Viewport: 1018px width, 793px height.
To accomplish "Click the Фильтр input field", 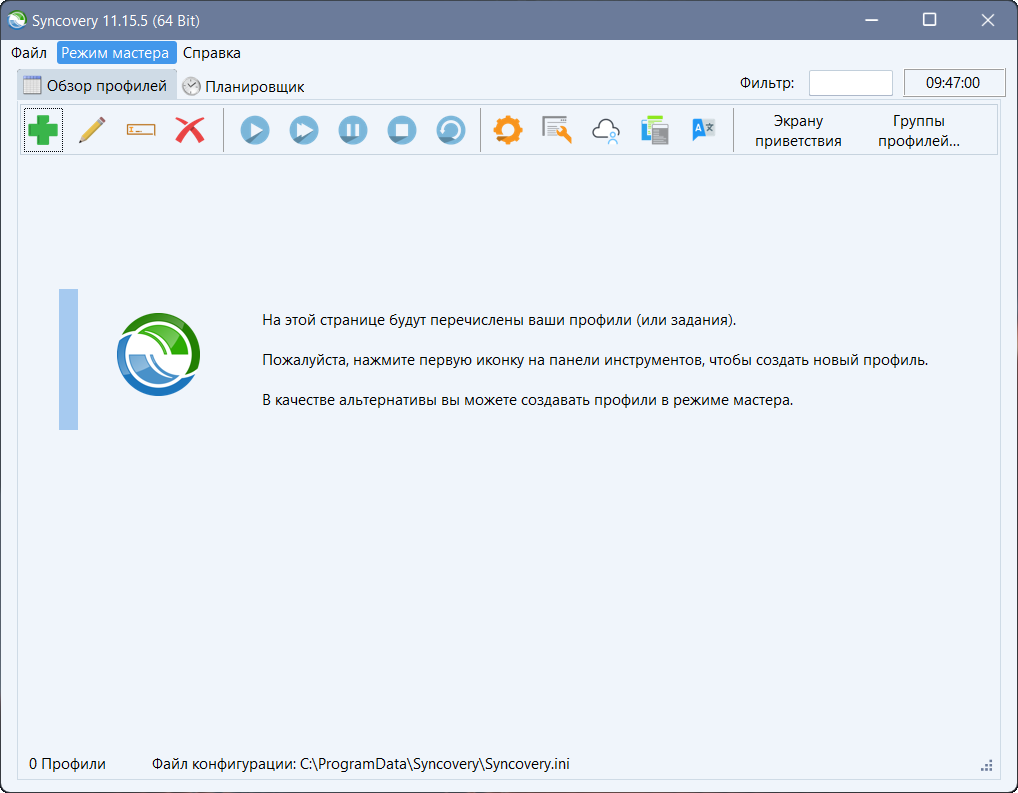I will coord(850,83).
